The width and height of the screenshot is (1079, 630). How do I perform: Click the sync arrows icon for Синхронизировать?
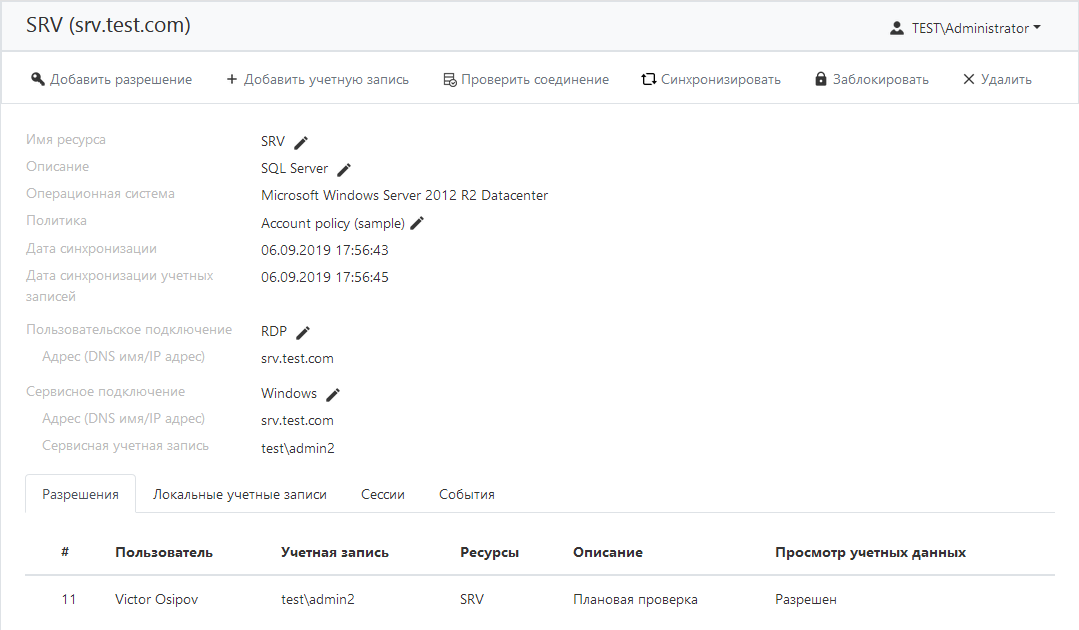click(648, 79)
